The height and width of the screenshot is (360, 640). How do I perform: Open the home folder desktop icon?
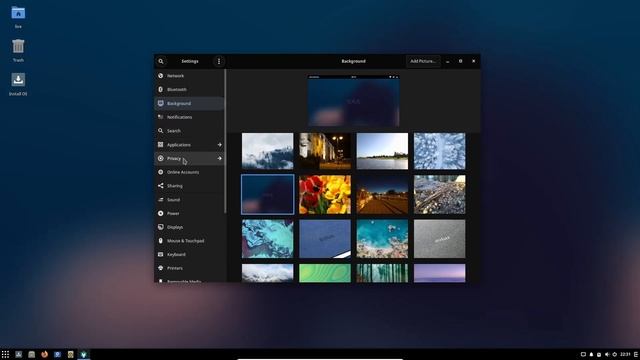tap(18, 17)
